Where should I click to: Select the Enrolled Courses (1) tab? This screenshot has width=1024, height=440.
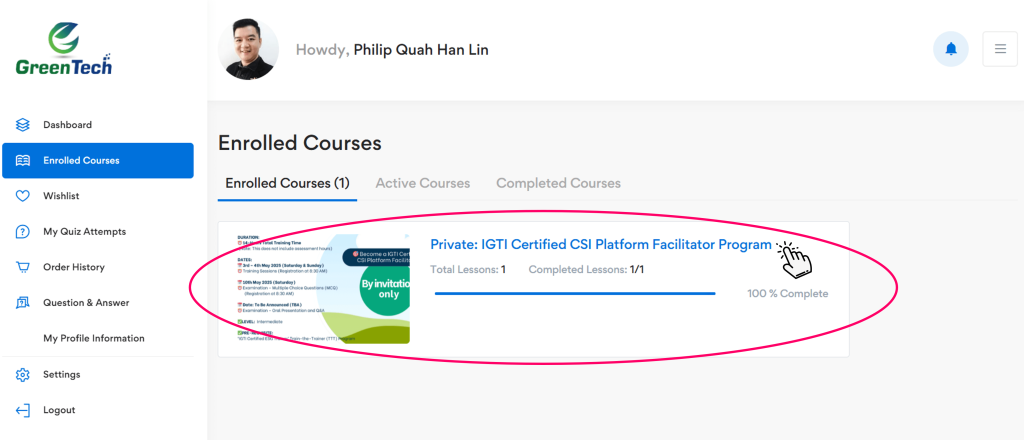[x=287, y=183]
